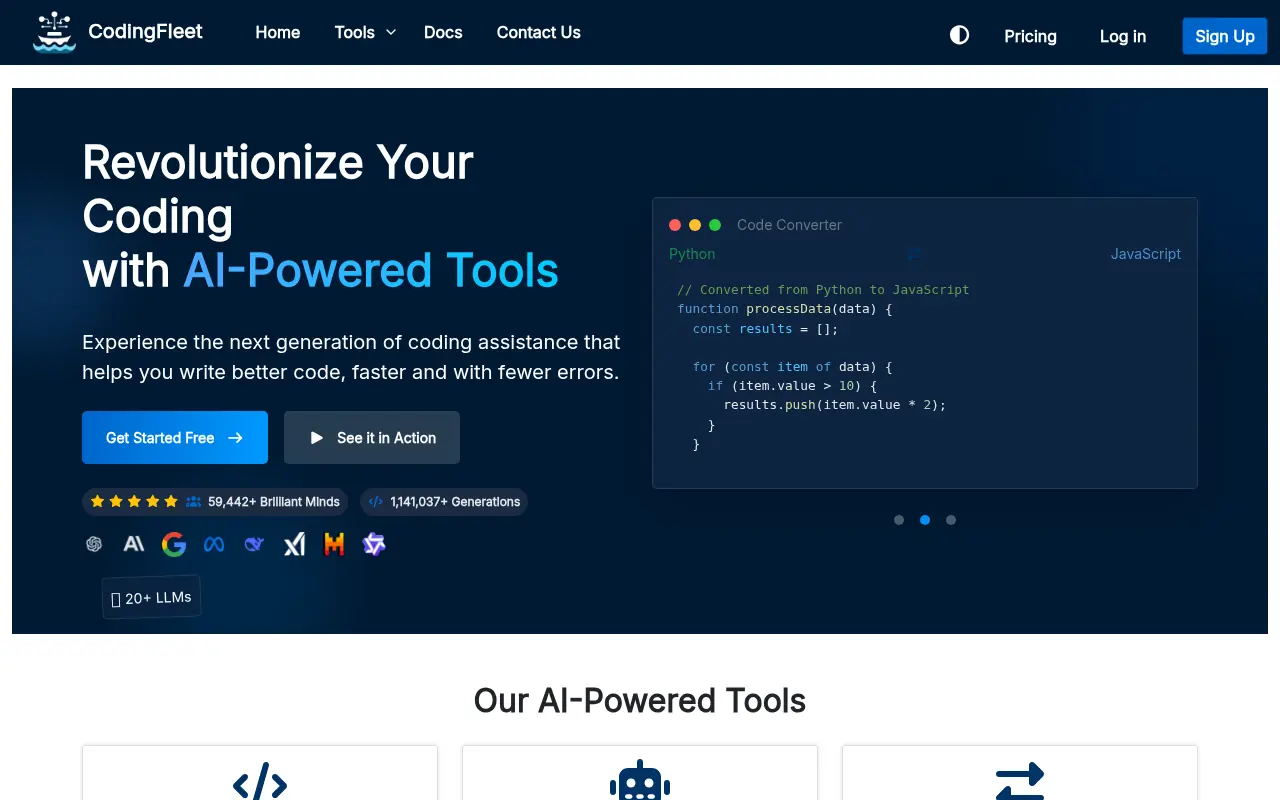The width and height of the screenshot is (1280, 800).
Task: Click the CodingFleet brand name
Action: click(x=145, y=31)
